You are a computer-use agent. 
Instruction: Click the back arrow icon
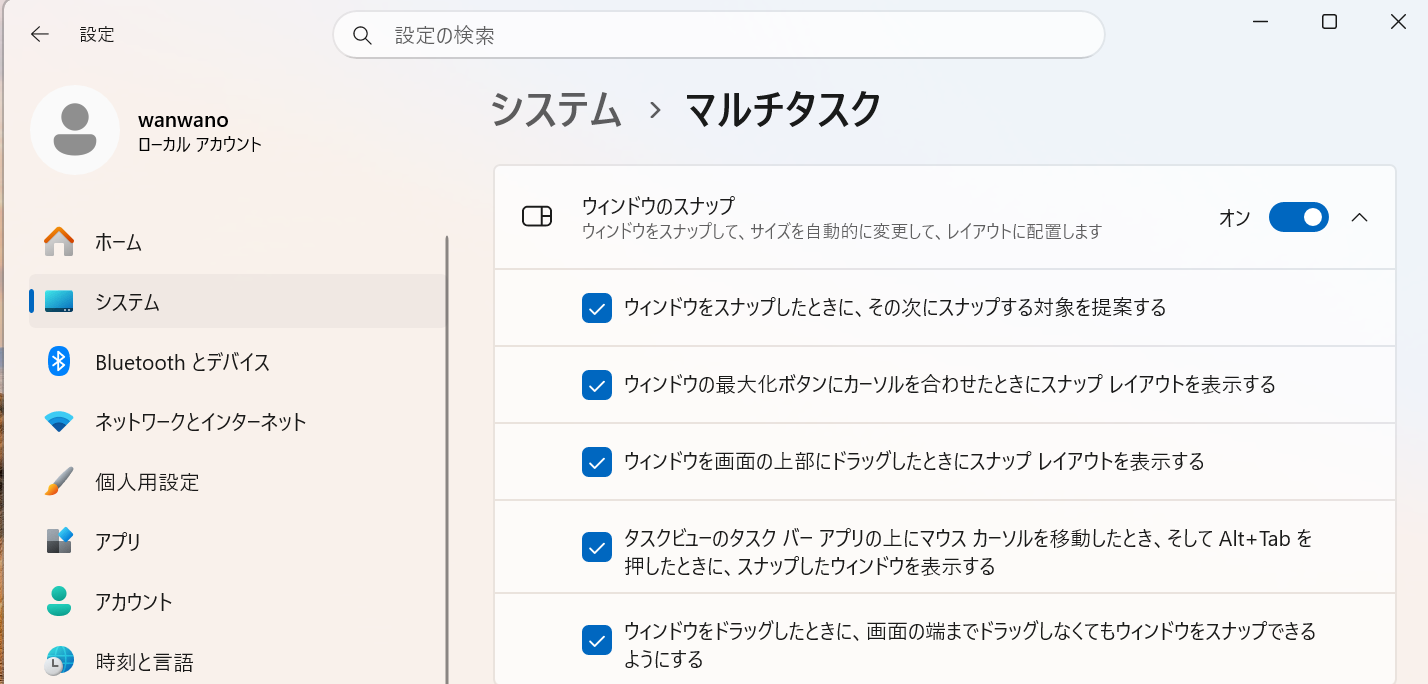tap(39, 34)
